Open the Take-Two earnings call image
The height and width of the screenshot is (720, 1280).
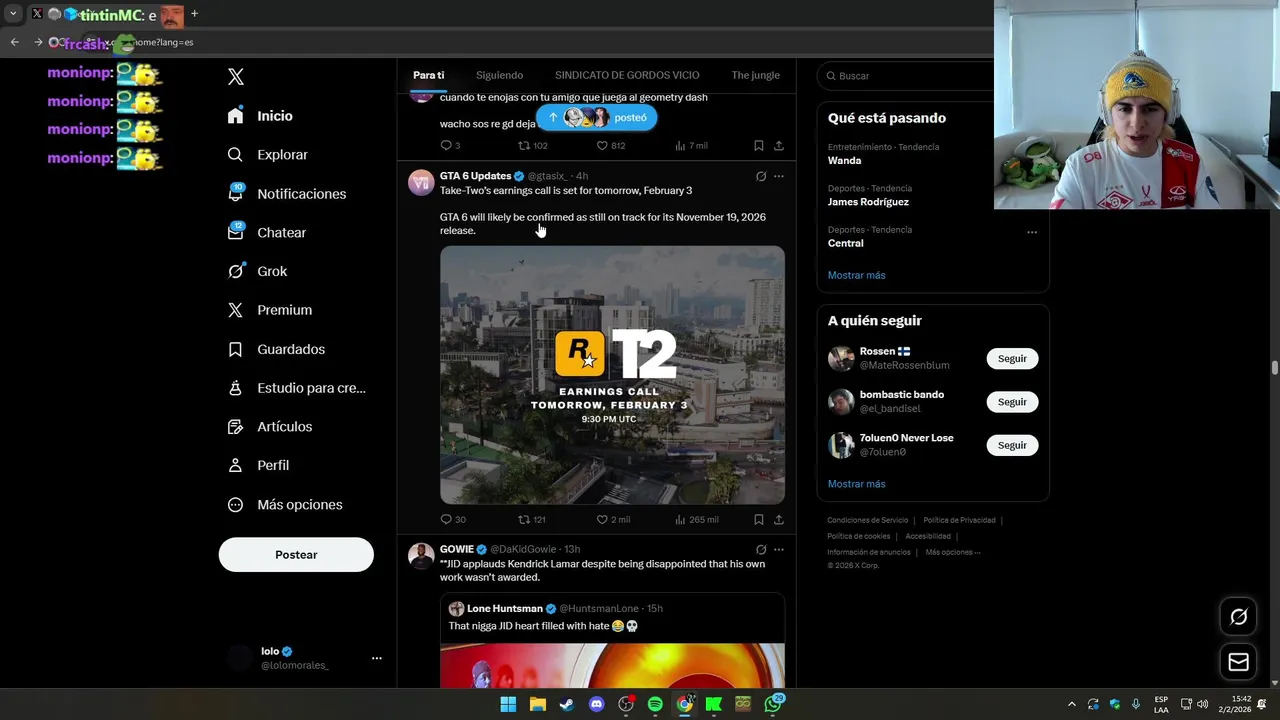pos(612,375)
